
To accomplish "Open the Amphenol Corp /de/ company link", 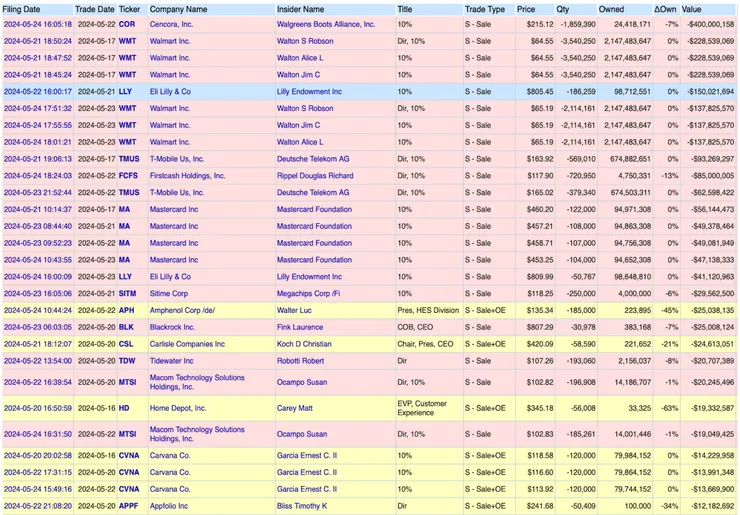I will pyautogui.click(x=182, y=310).
